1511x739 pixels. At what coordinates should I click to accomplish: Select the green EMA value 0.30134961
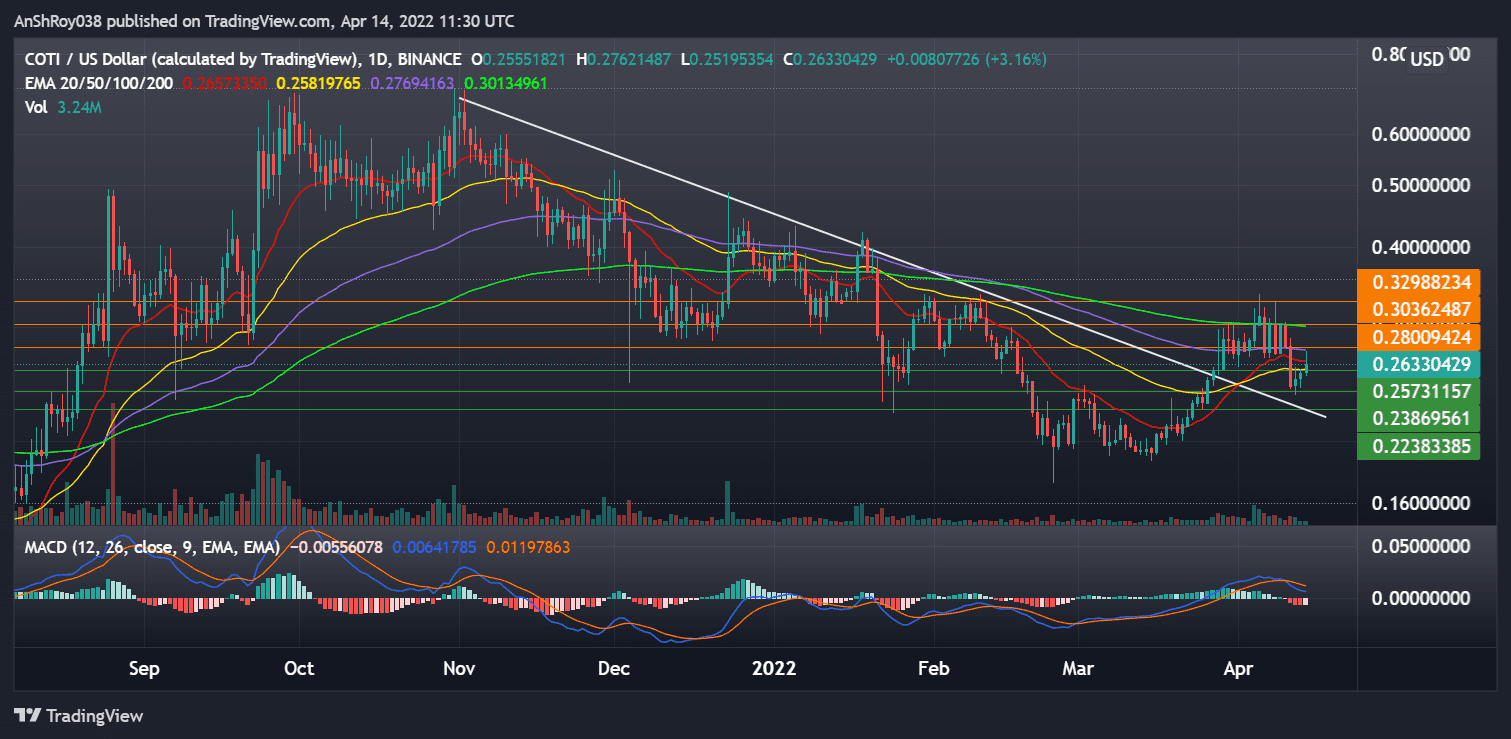point(506,84)
